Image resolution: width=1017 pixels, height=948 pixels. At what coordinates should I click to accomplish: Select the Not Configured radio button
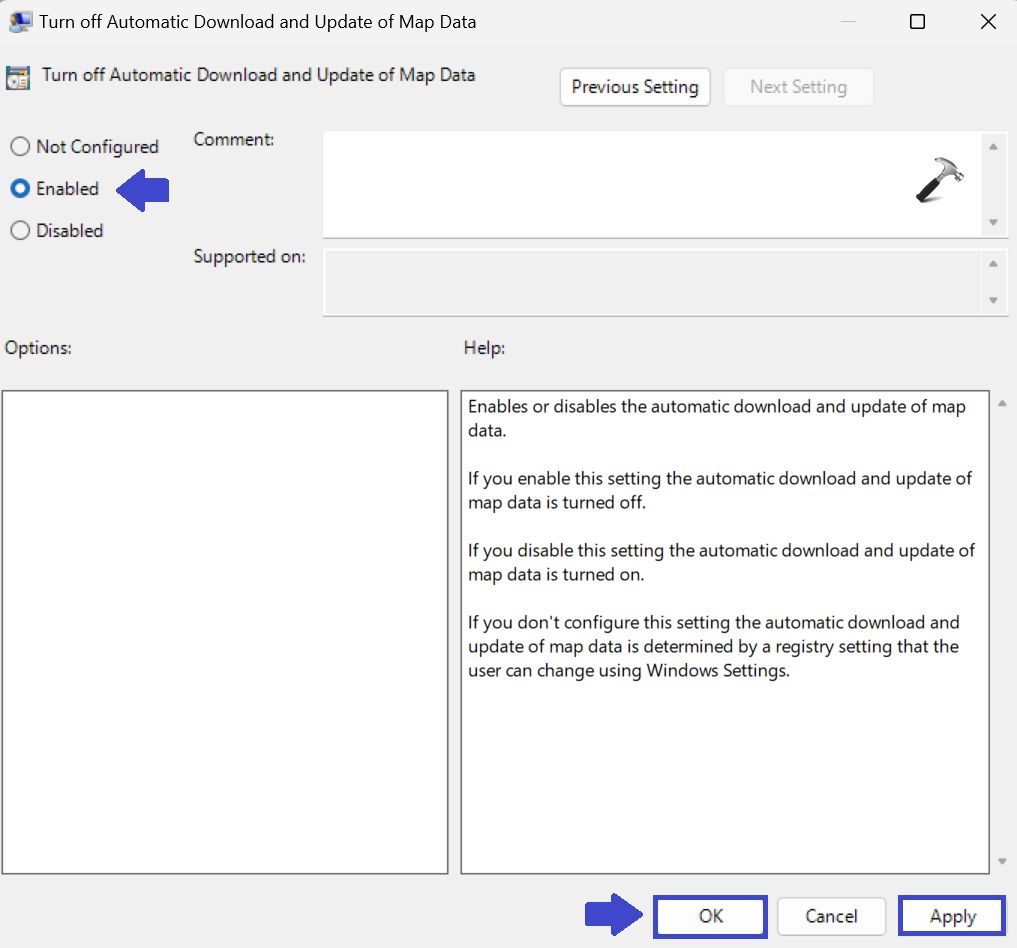(x=20, y=147)
